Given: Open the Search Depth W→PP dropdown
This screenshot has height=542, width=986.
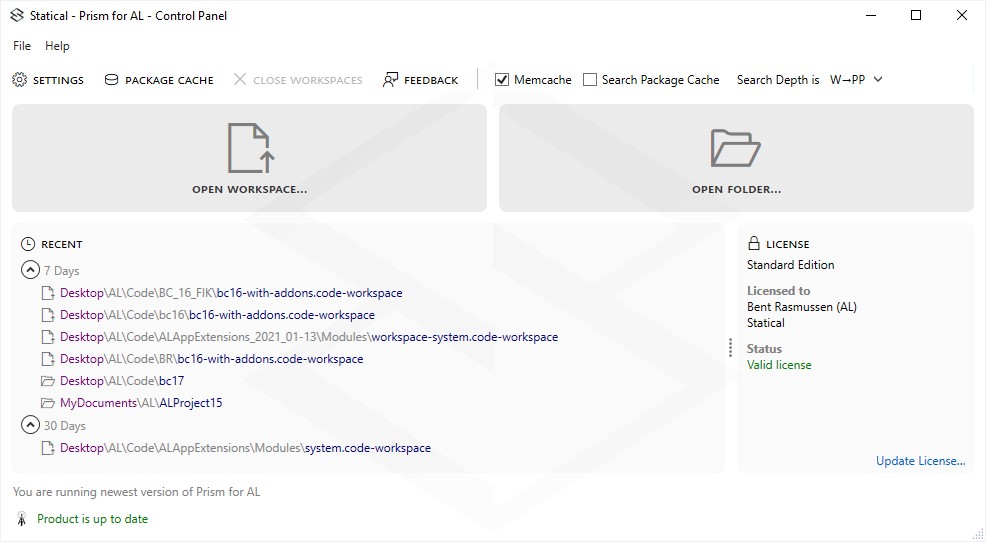Looking at the screenshot, I should pos(856,80).
